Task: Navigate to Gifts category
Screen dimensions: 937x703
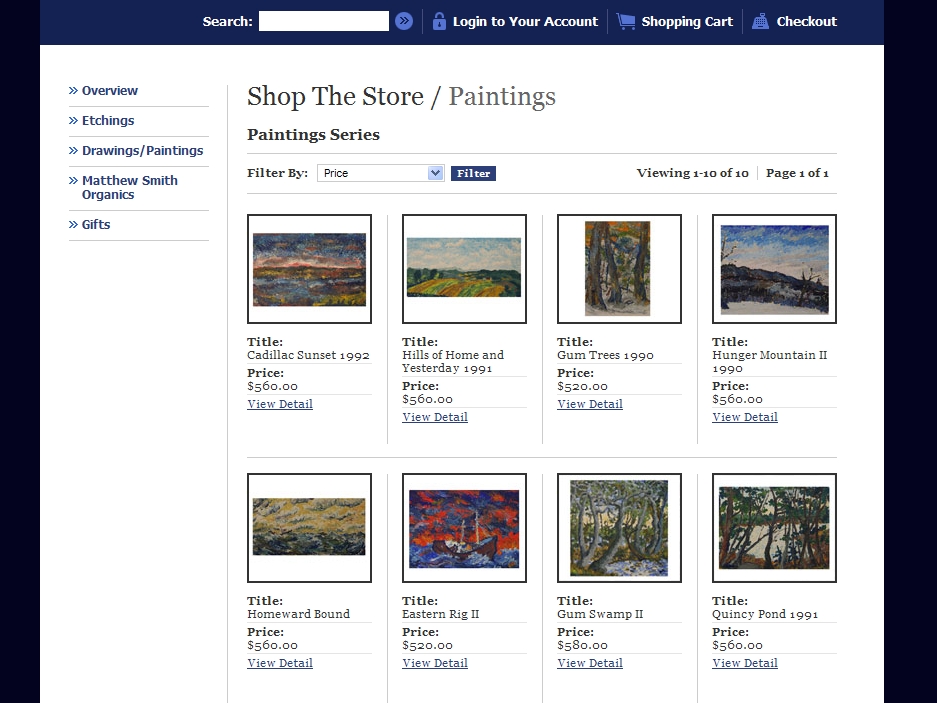Action: point(96,225)
